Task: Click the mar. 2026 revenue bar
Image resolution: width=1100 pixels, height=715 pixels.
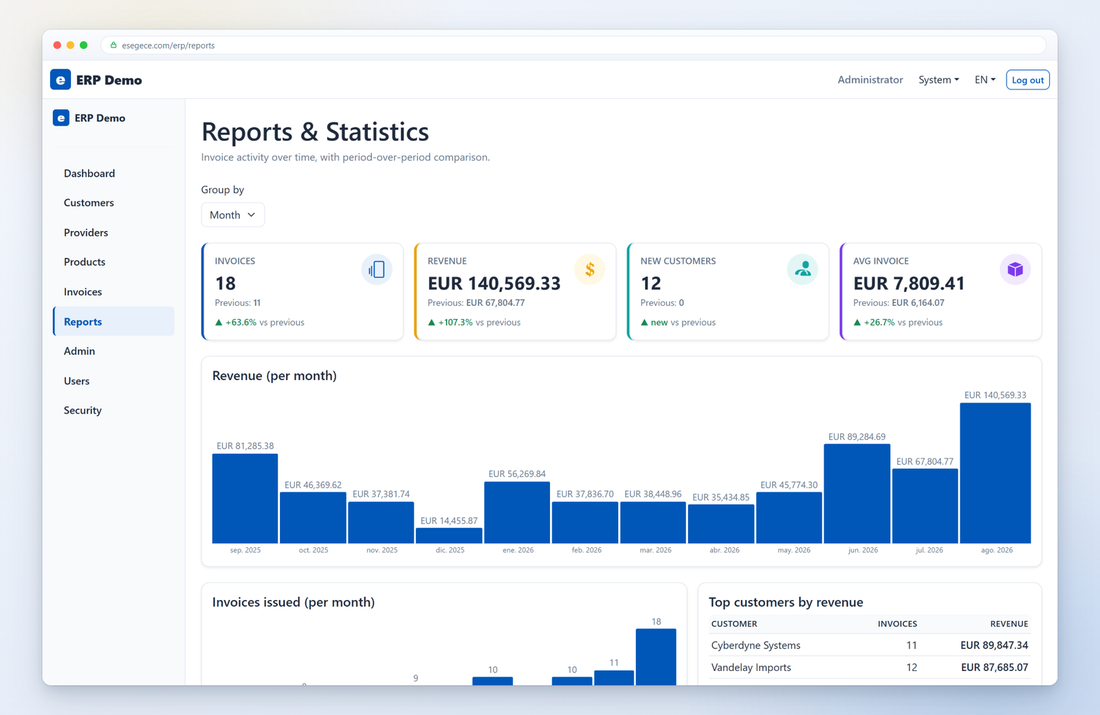Action: (x=653, y=522)
